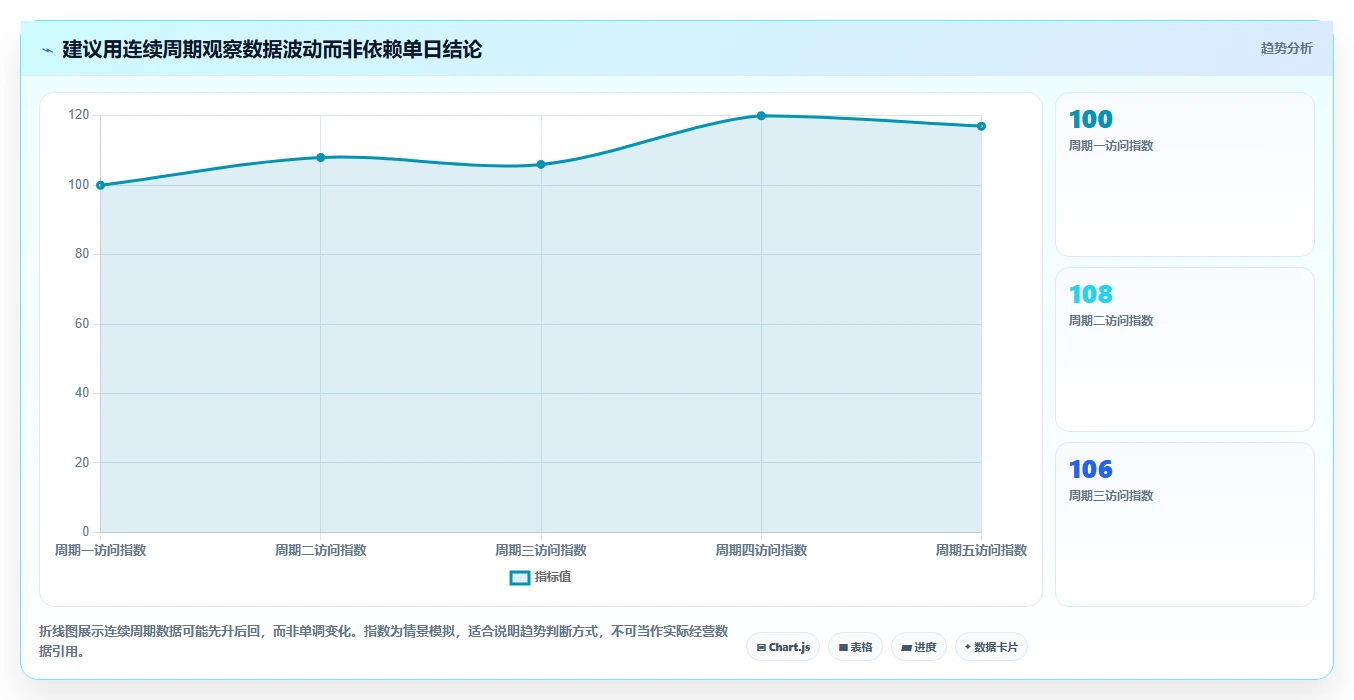Click the x-axis label 周期二访问指数

point(321,550)
